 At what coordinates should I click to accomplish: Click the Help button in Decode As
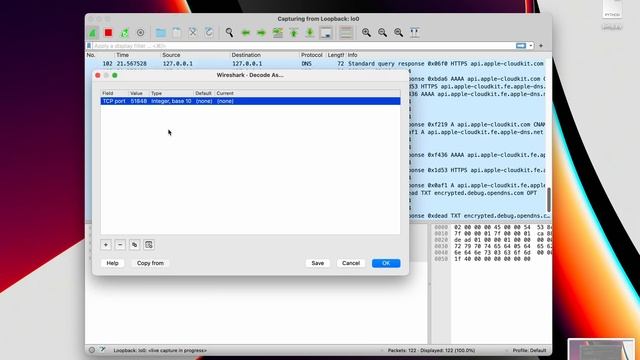coord(112,263)
